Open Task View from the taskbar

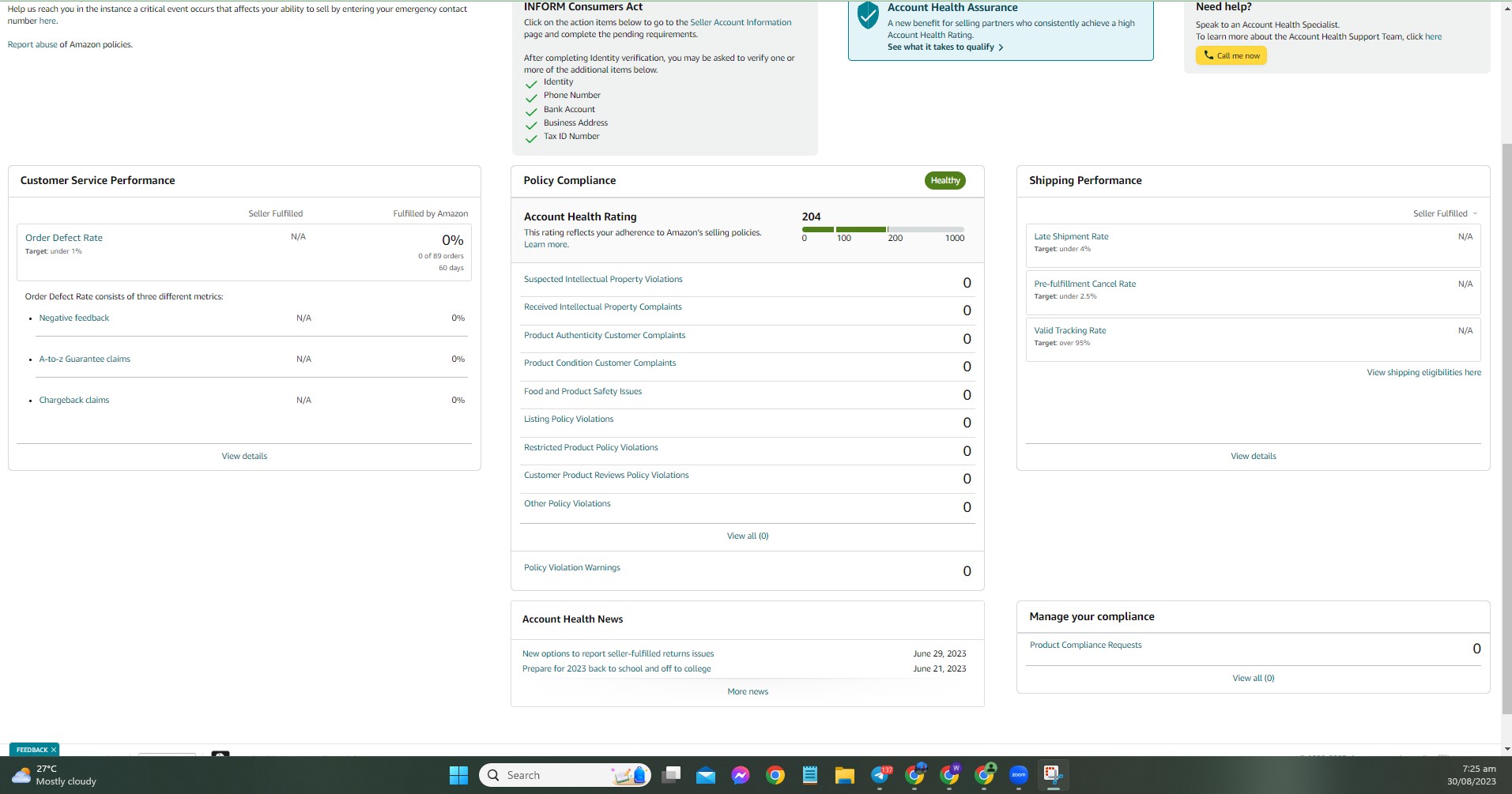click(671, 775)
